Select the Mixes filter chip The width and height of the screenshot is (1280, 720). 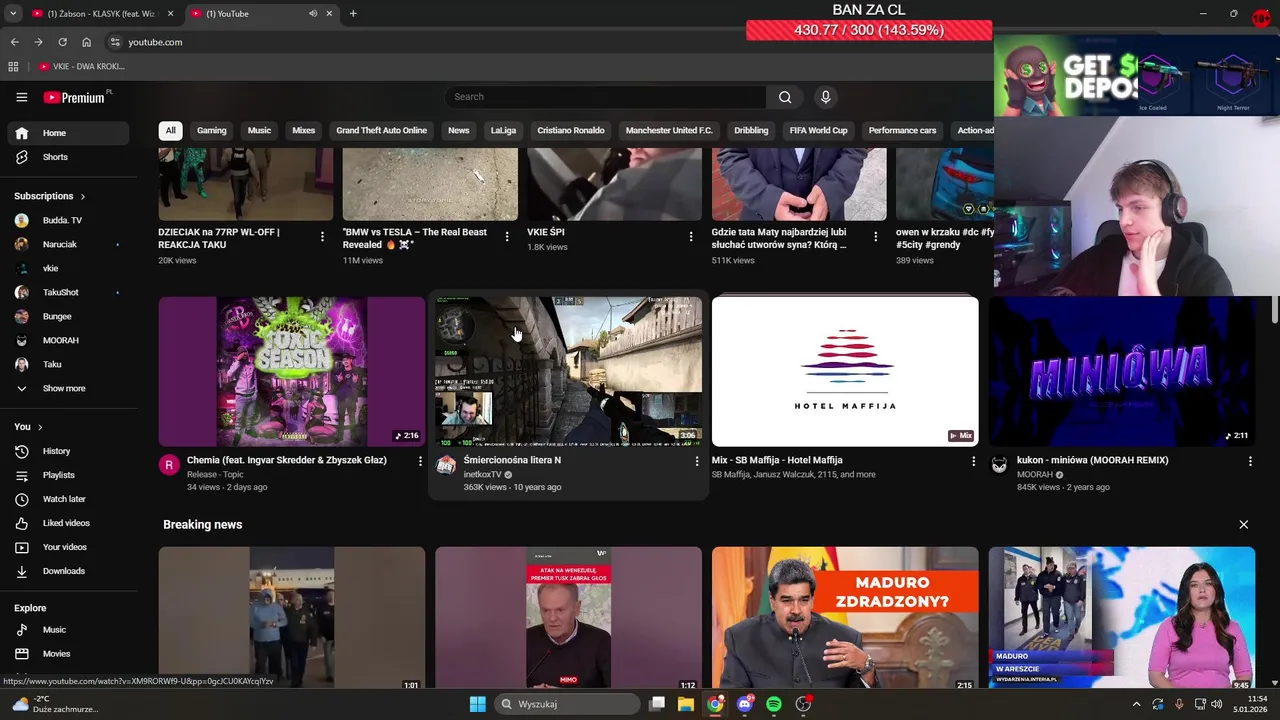point(303,131)
